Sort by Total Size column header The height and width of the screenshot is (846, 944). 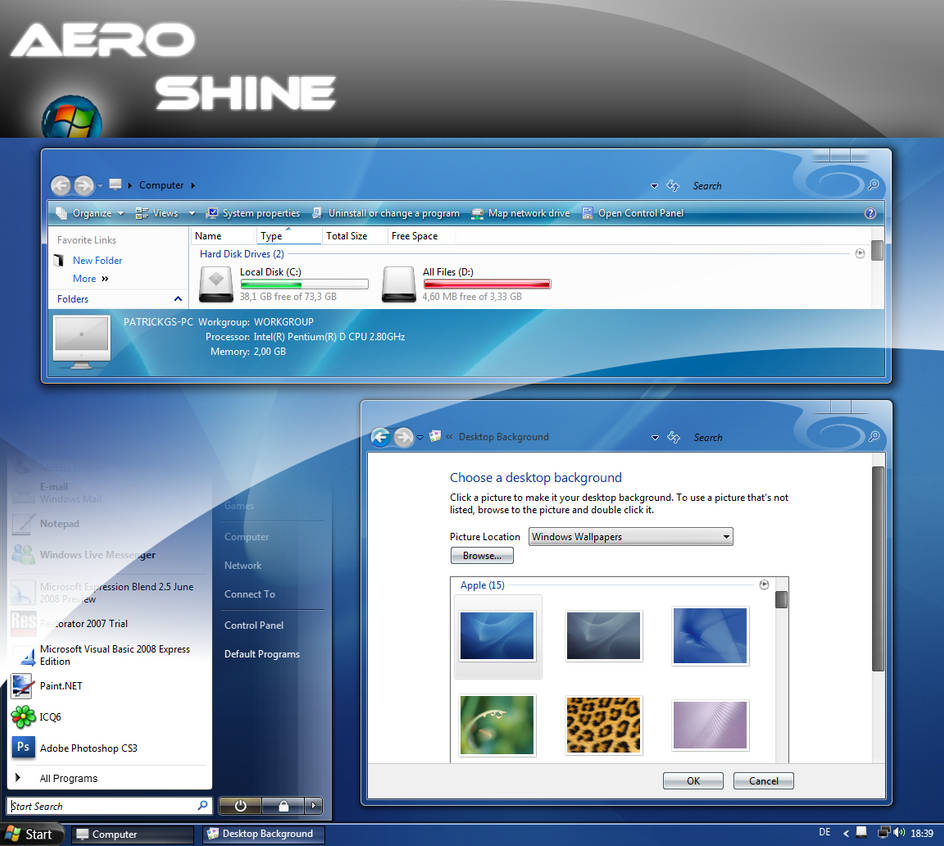point(353,236)
